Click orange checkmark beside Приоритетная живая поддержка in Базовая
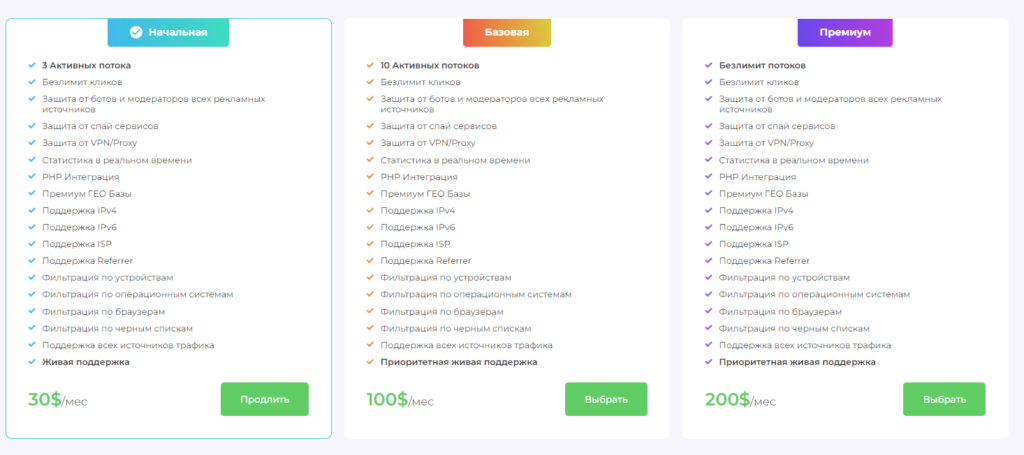This screenshot has width=1024, height=455. [370, 362]
